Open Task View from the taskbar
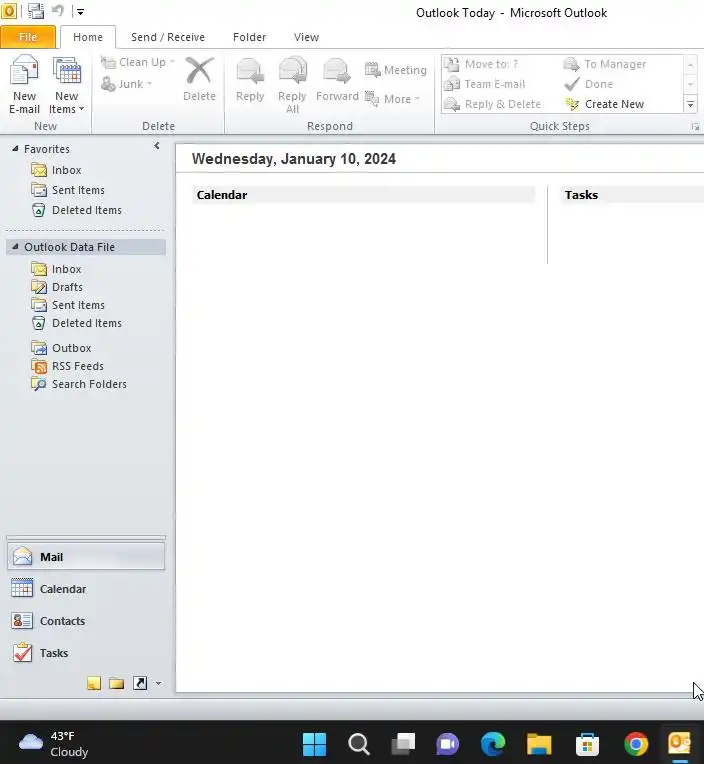704x764 pixels. pyautogui.click(x=403, y=744)
